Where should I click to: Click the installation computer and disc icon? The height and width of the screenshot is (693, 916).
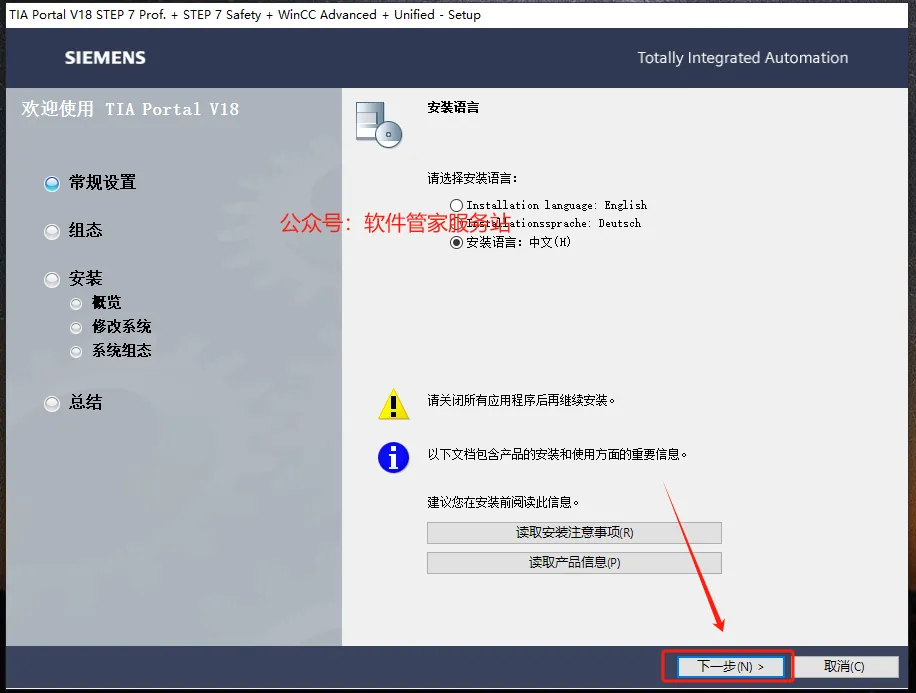click(x=379, y=124)
